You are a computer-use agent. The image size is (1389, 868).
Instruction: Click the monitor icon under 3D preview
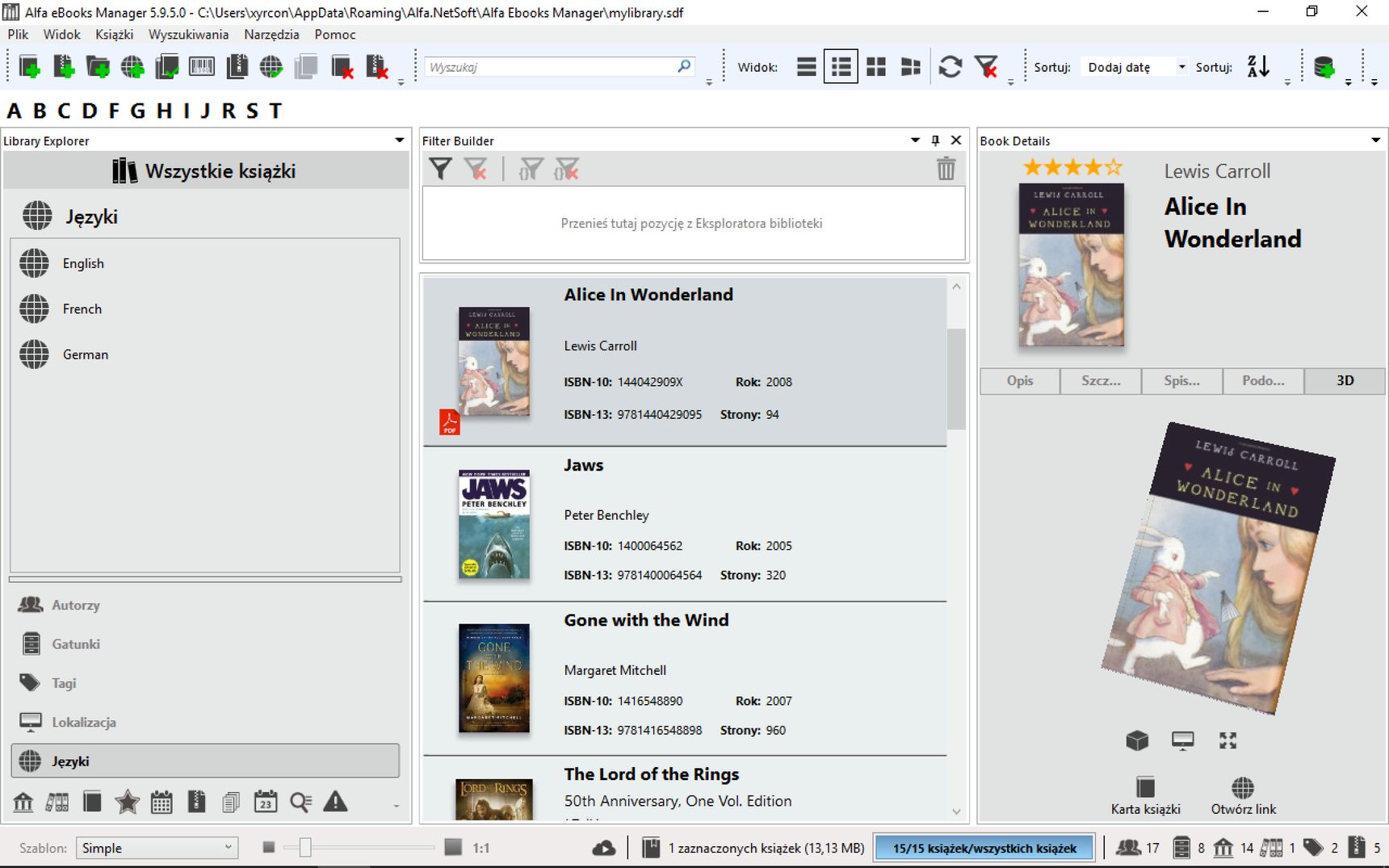pos(1183,740)
